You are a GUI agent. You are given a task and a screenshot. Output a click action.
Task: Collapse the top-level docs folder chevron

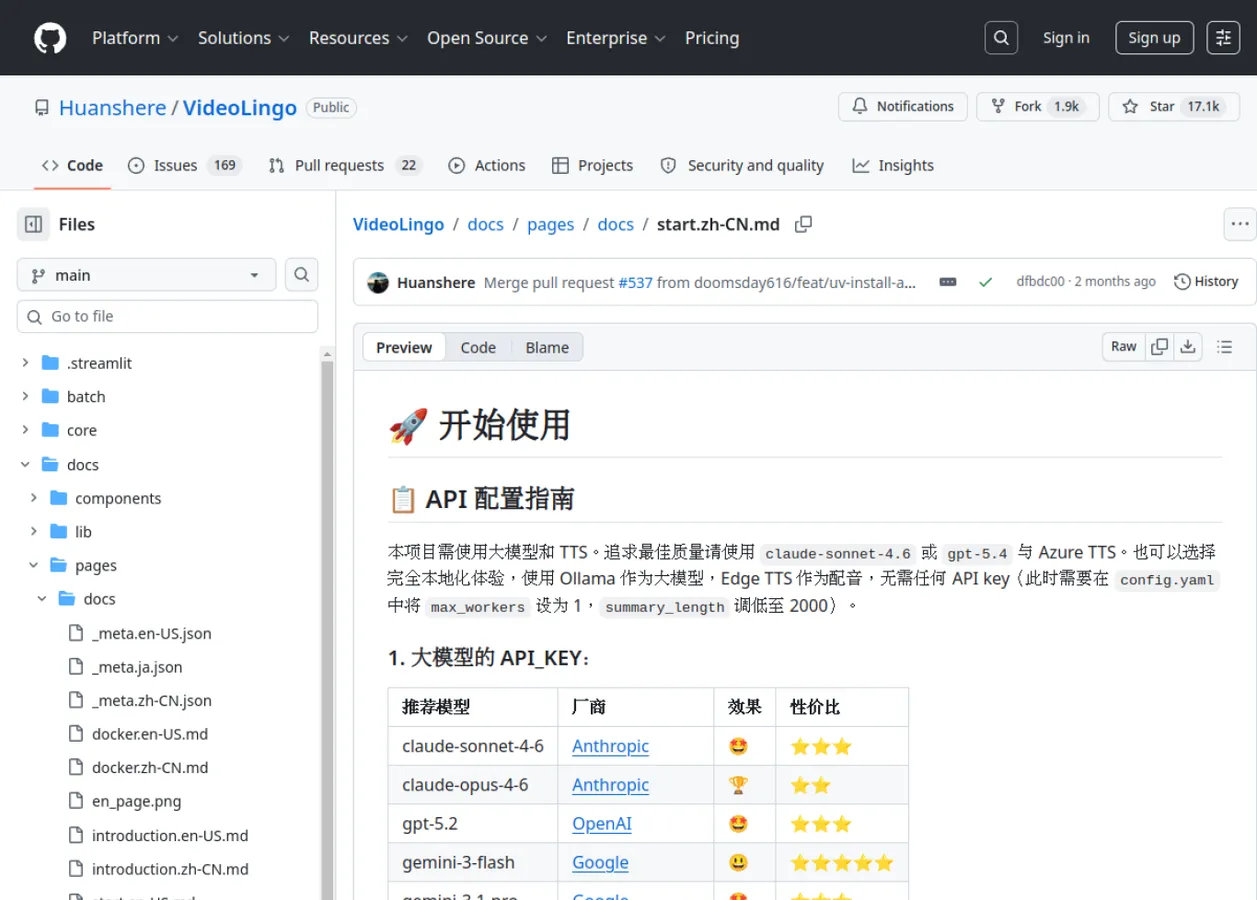26,464
